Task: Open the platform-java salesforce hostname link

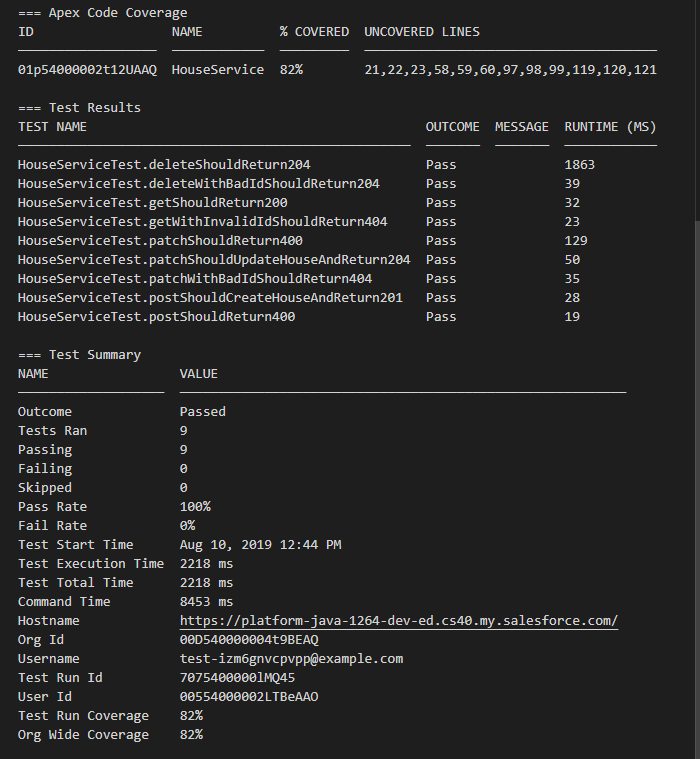Action: (398, 620)
